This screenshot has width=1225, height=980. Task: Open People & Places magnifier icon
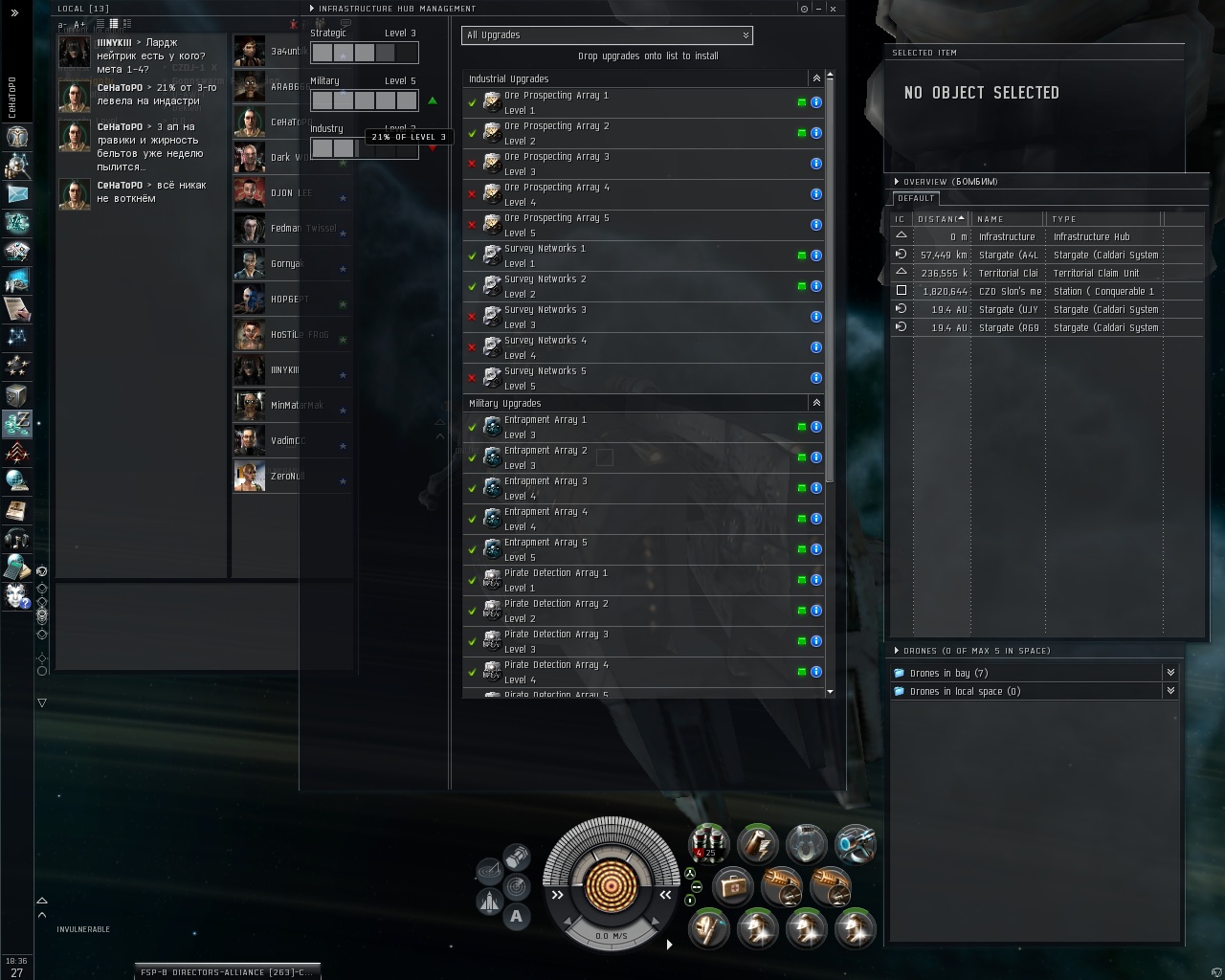tap(17, 166)
